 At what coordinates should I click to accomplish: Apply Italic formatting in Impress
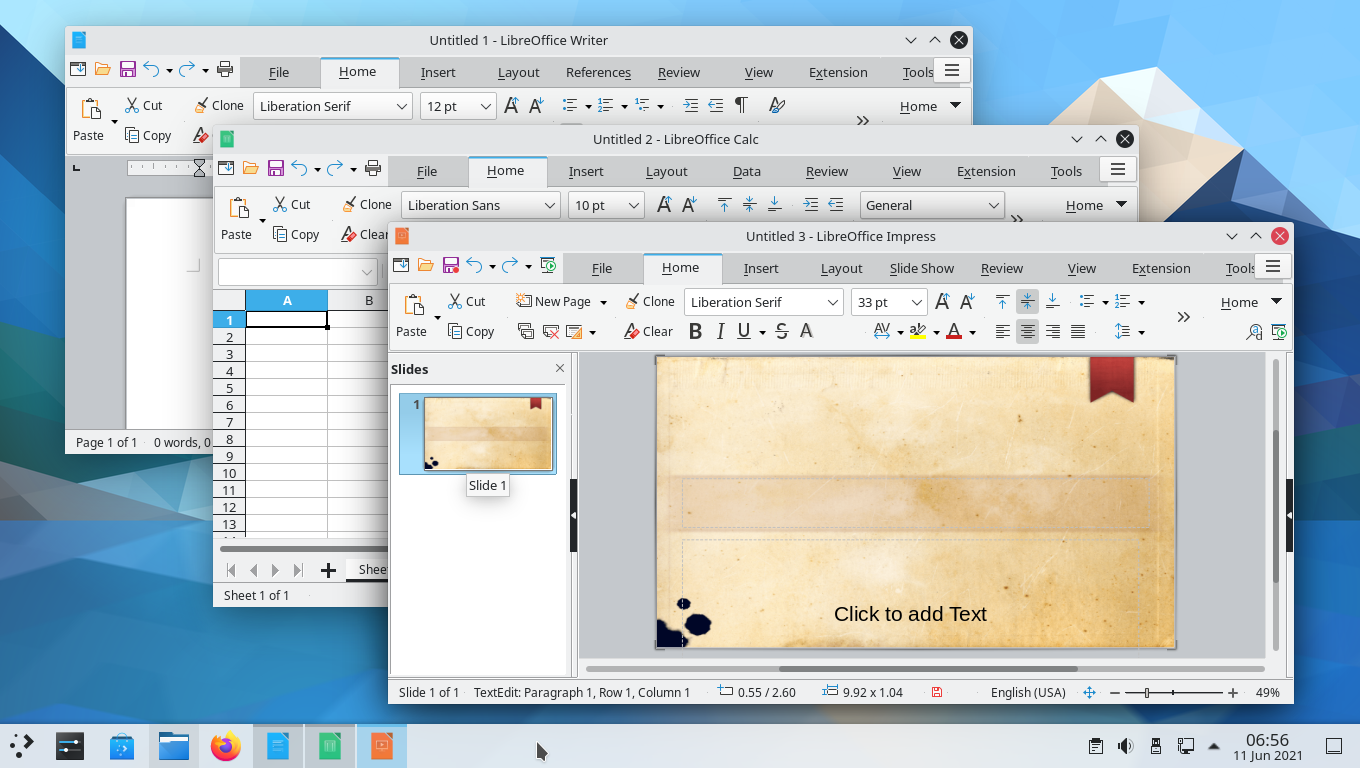tap(720, 331)
